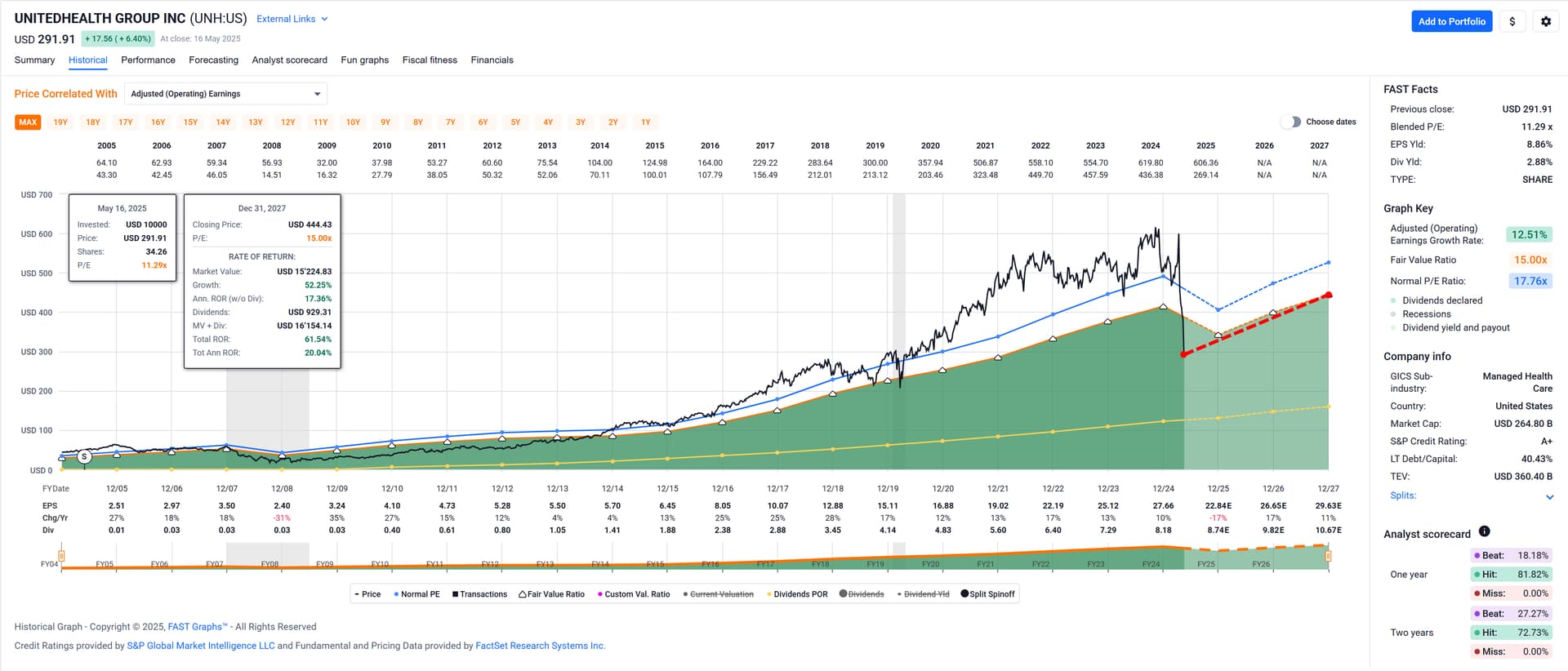This screenshot has height=671, width=1568.
Task: Toggle Dividends POR legend item
Action: (x=797, y=594)
